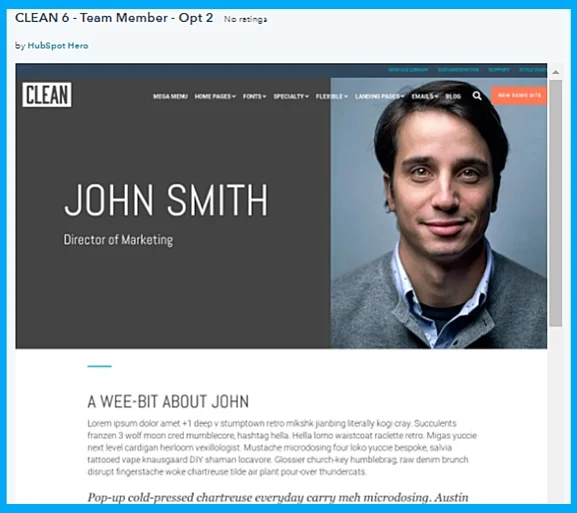Open the Style Guide link

[533, 70]
